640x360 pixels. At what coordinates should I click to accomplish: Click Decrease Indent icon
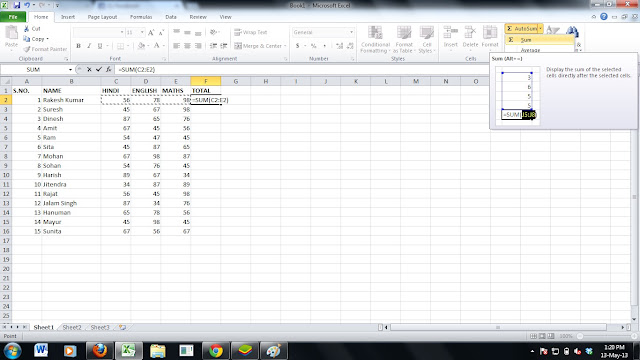coord(213,46)
